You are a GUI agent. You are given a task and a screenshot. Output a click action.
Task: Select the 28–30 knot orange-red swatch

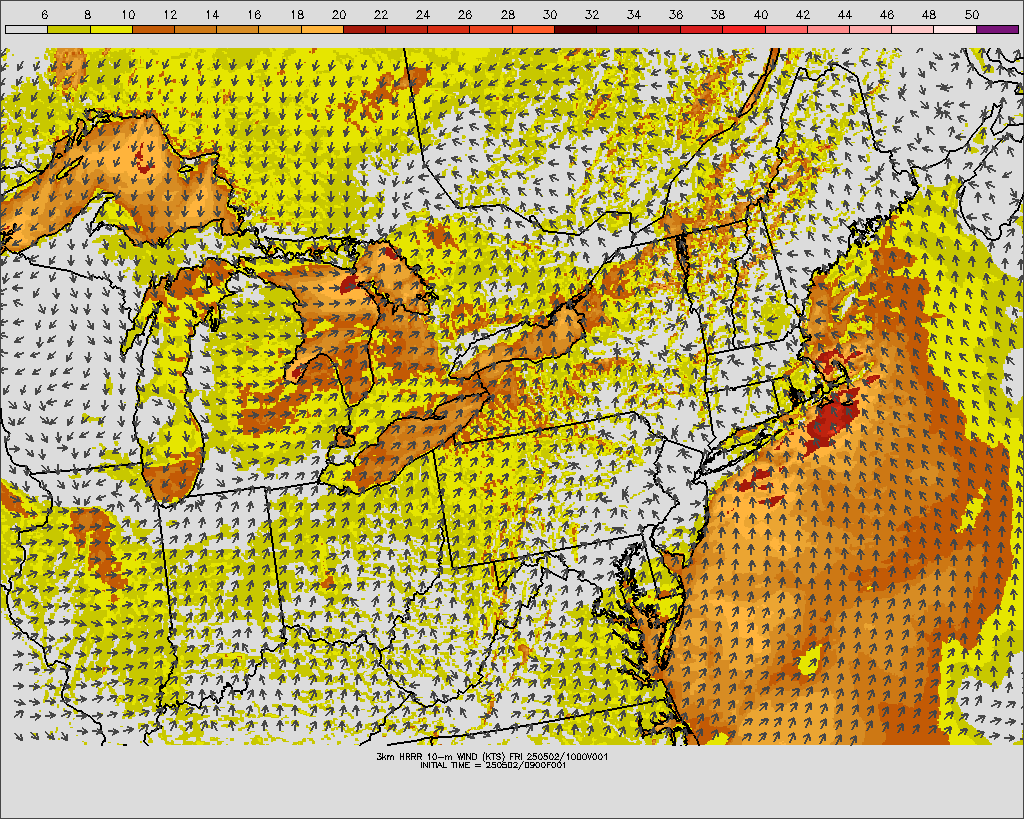[x=533, y=29]
